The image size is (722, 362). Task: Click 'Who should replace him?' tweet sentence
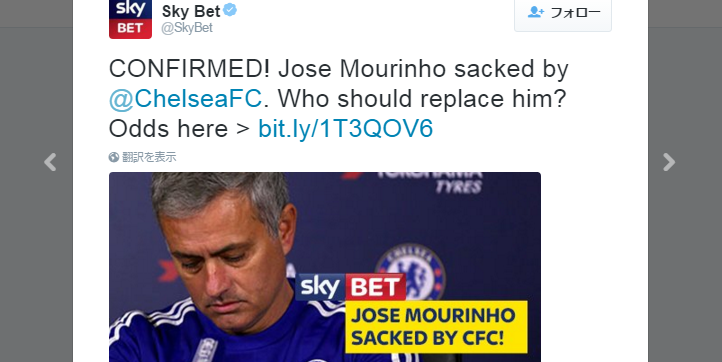[422, 99]
